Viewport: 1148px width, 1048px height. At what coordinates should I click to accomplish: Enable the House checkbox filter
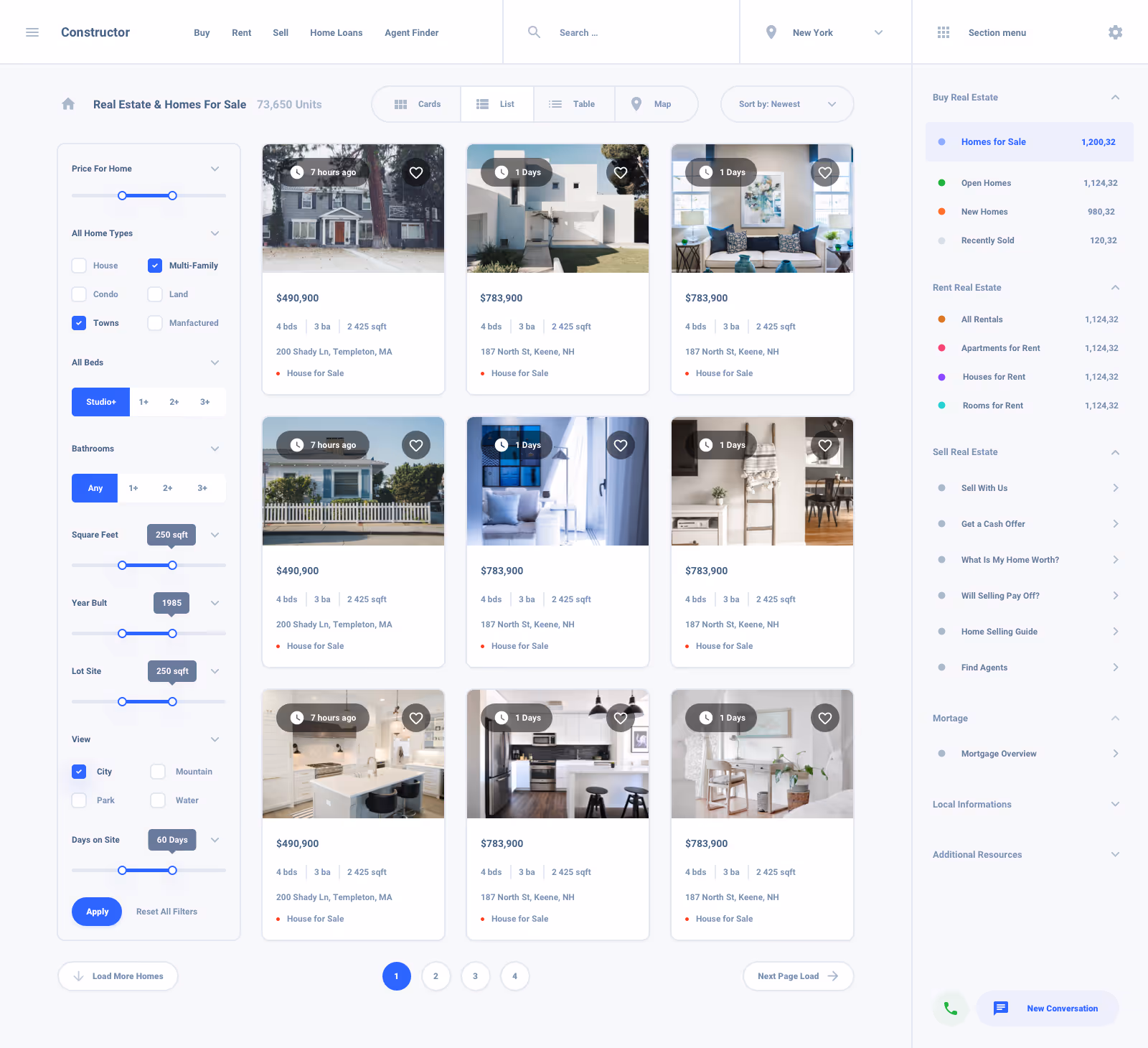[x=79, y=266]
